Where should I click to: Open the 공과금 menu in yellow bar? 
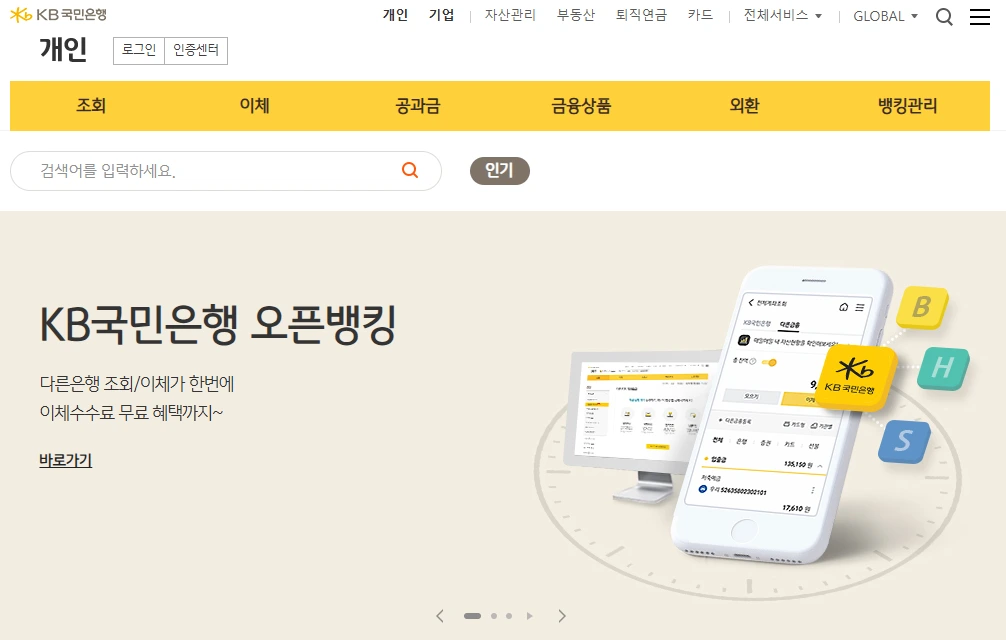point(418,106)
